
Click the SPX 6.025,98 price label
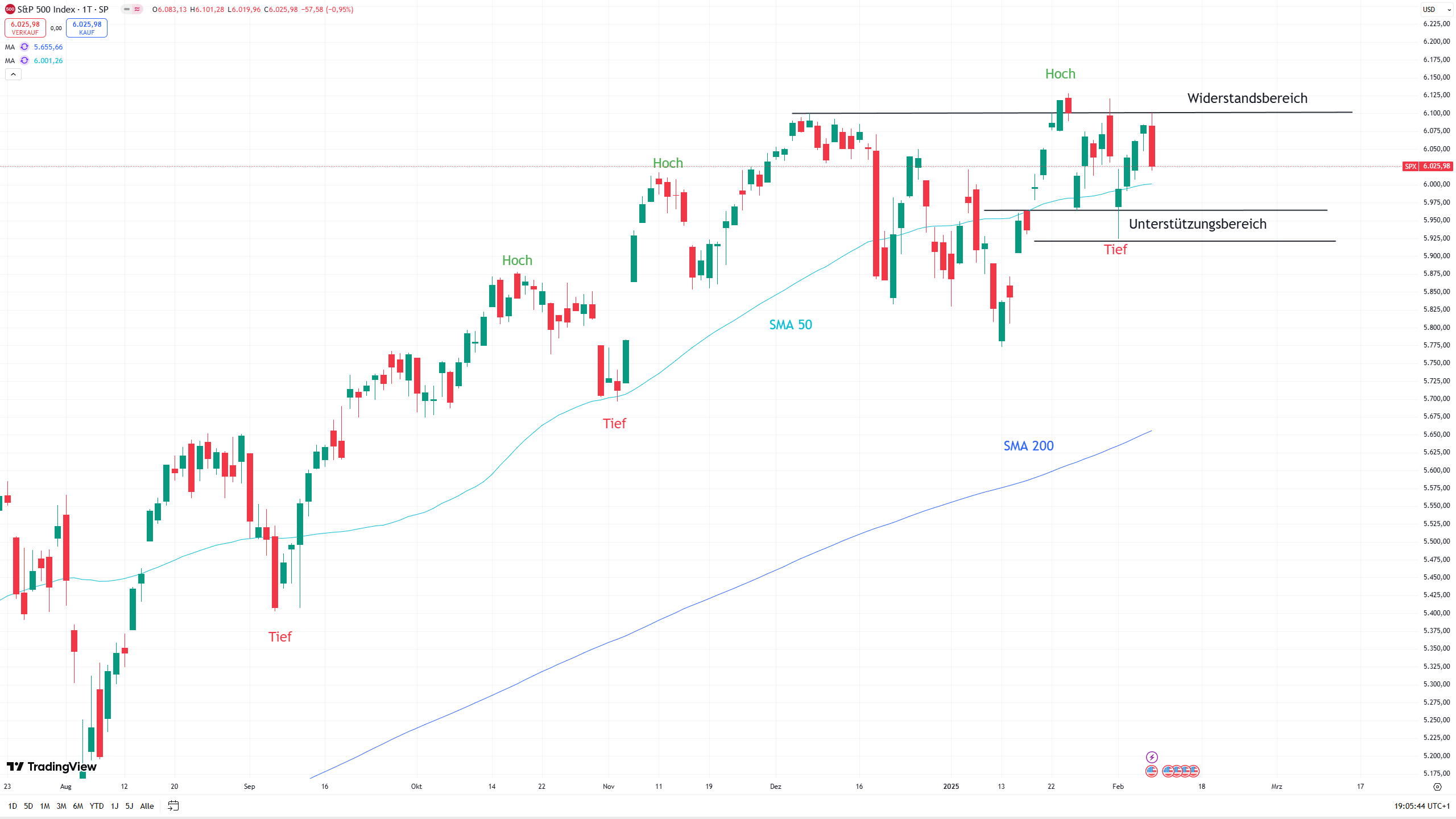[x=1428, y=166]
